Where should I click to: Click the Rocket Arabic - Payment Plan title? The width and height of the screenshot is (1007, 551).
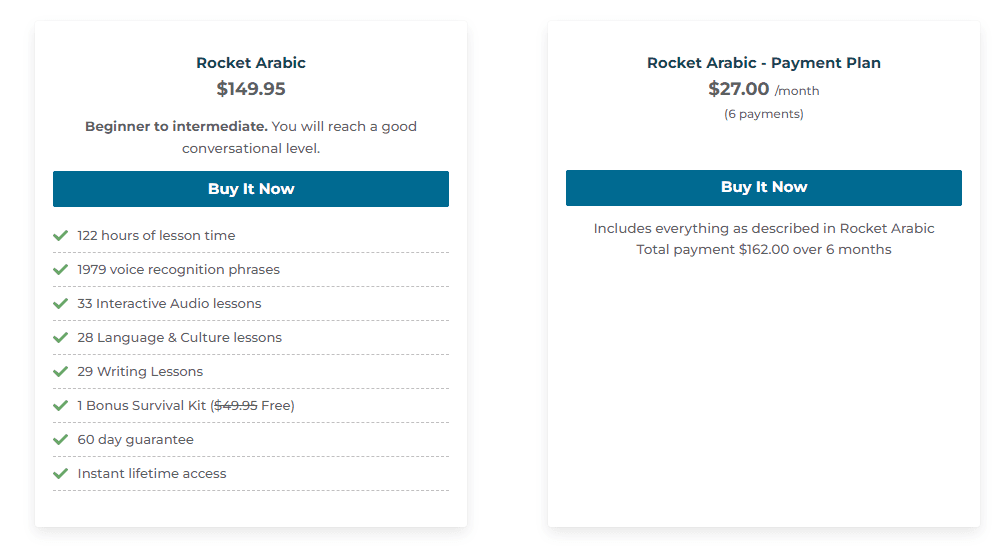tap(763, 63)
